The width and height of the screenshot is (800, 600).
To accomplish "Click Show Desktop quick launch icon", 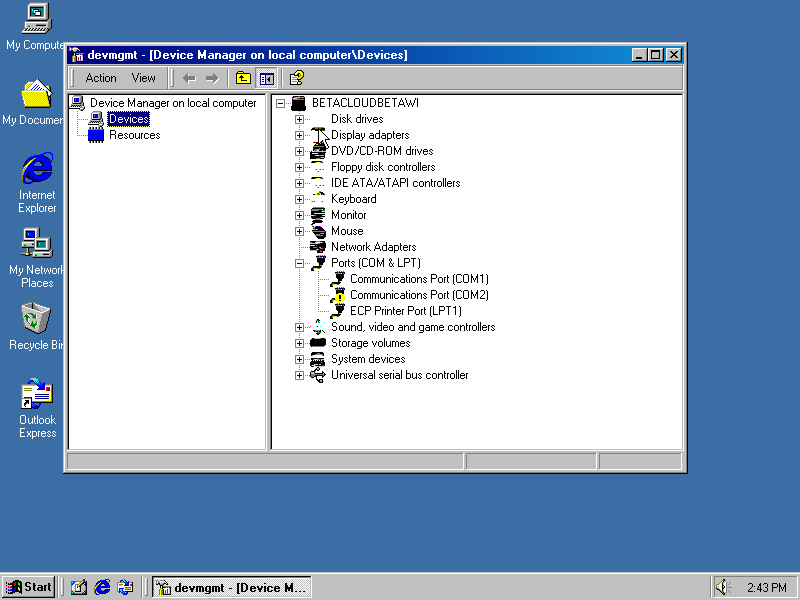I will 79,588.
